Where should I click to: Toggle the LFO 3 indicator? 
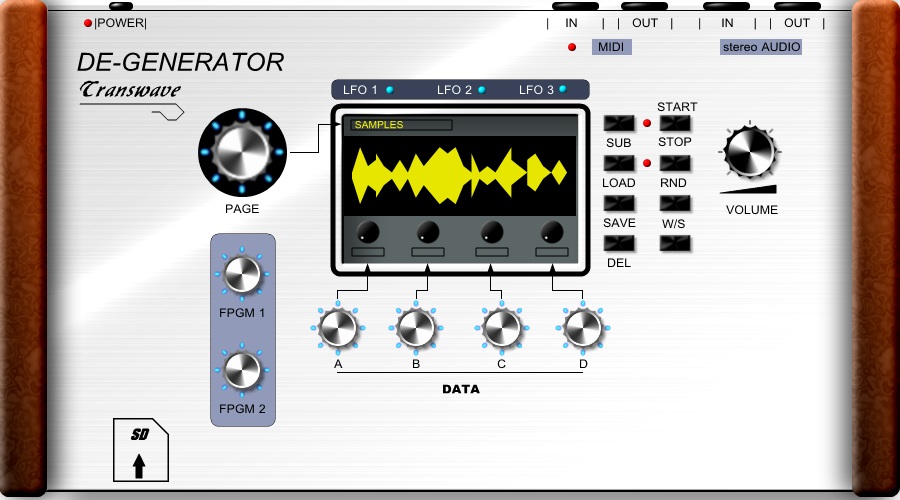[x=563, y=91]
